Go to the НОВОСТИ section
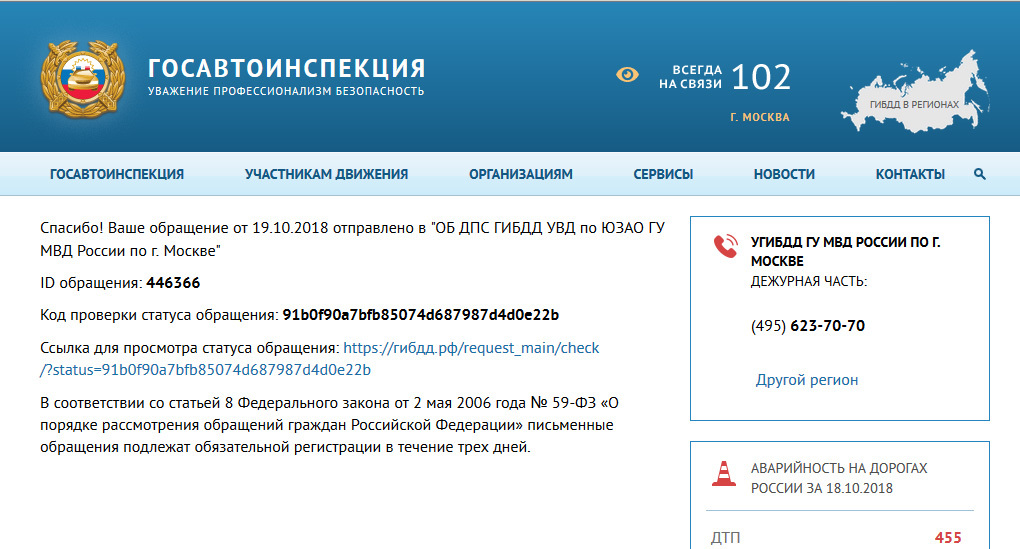1020x549 pixels. click(x=784, y=174)
